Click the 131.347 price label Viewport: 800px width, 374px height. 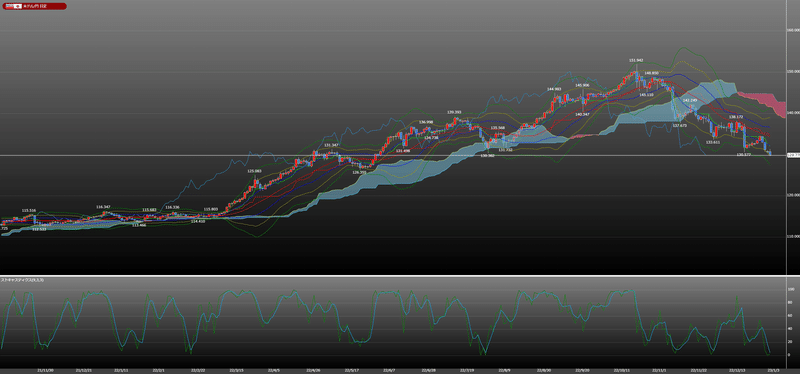click(x=332, y=145)
